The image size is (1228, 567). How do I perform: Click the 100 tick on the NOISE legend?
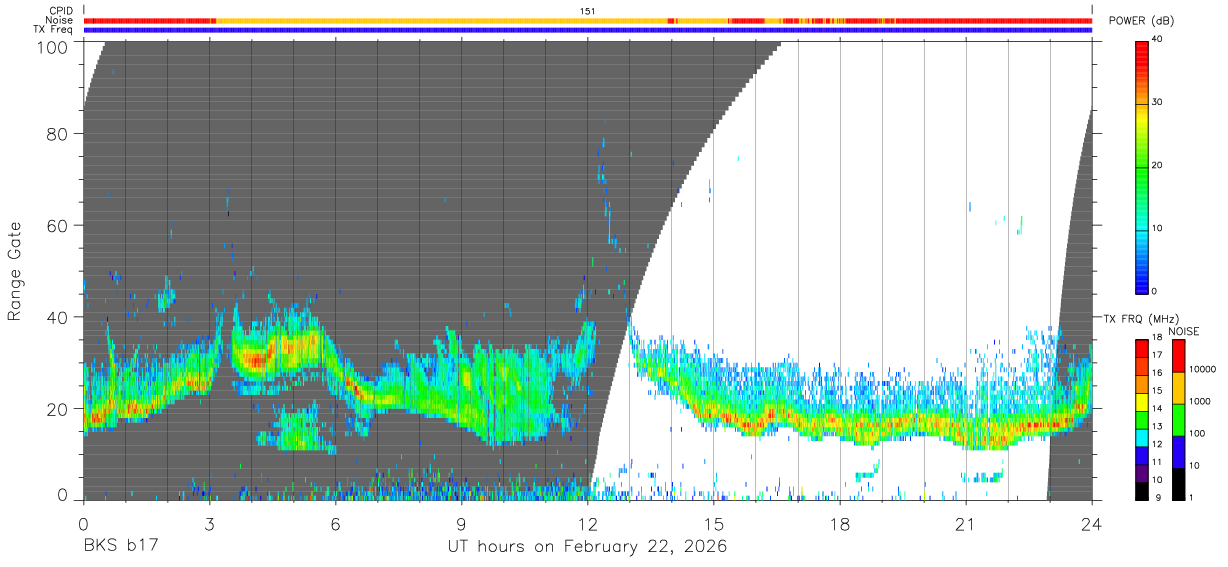tap(1197, 433)
